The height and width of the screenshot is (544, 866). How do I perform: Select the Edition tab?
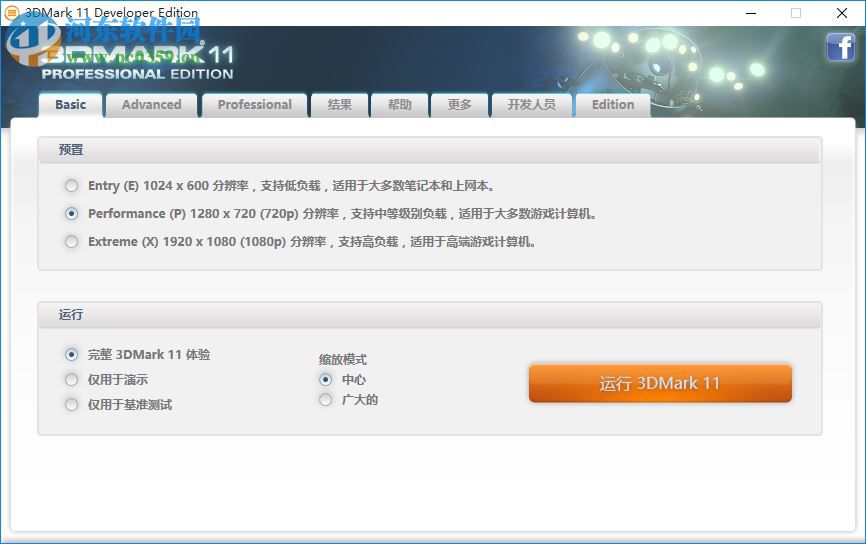pos(613,105)
